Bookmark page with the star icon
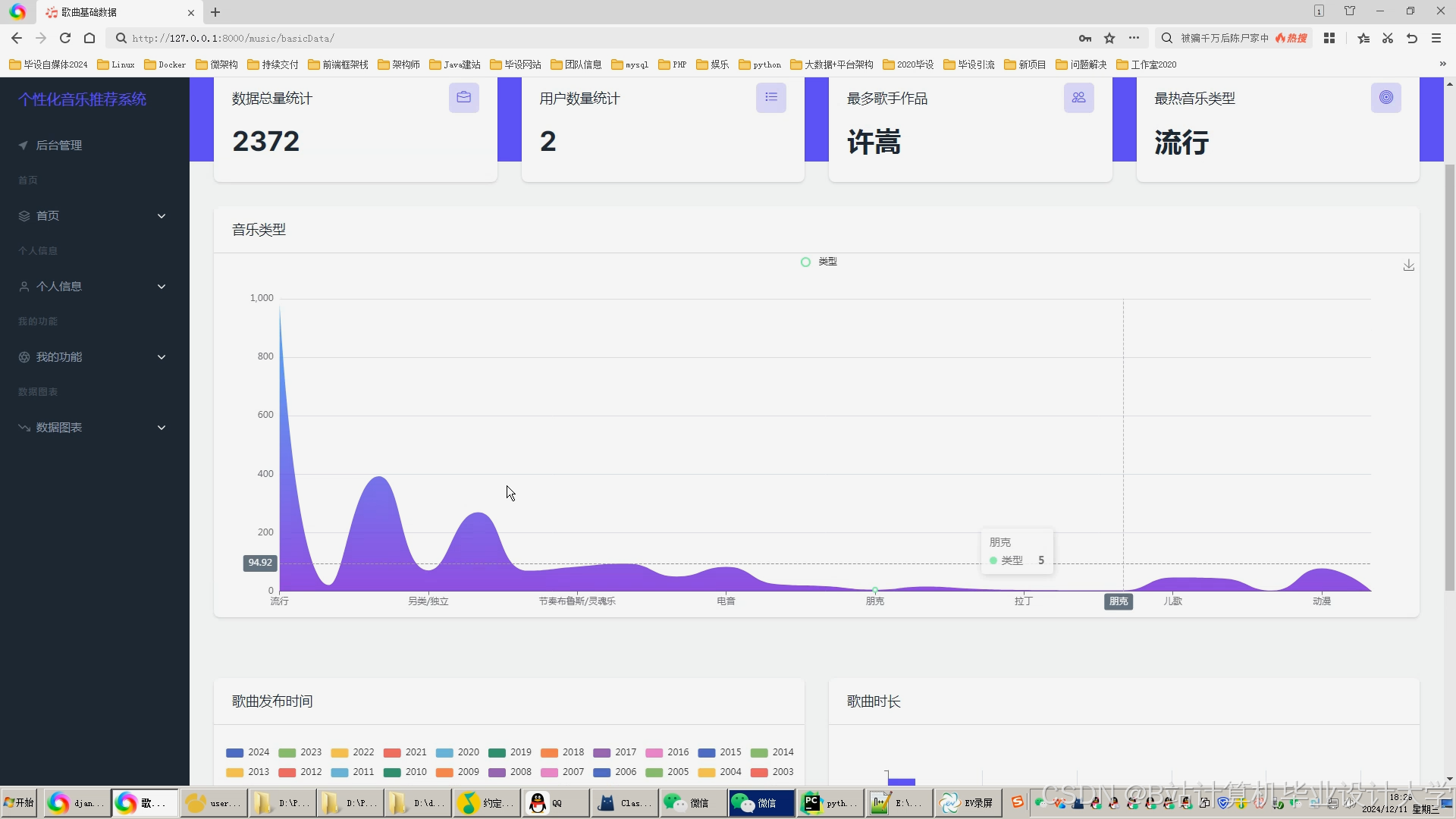 click(x=1109, y=38)
